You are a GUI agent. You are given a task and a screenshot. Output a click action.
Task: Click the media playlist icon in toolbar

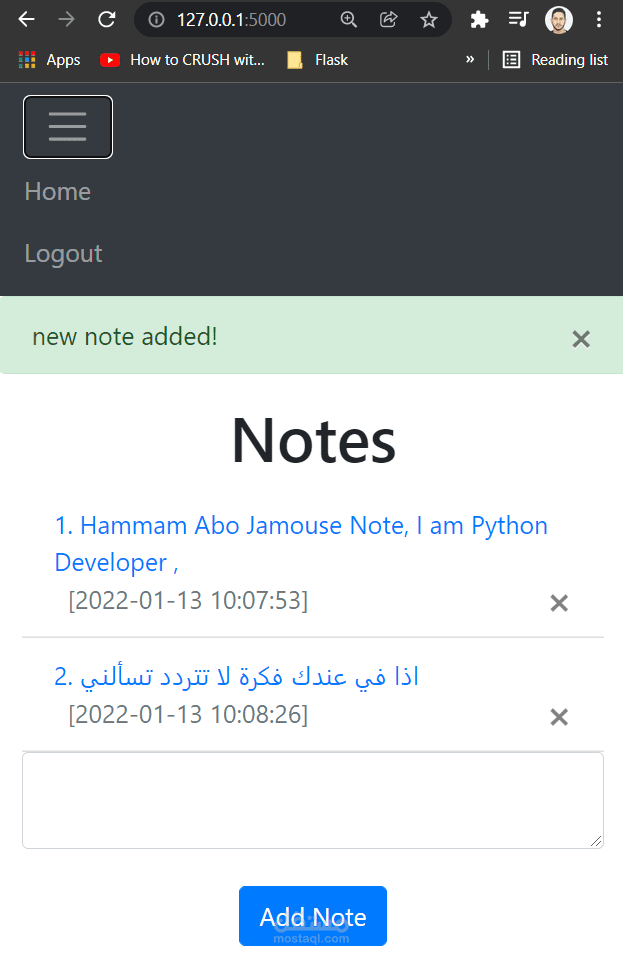click(518, 20)
